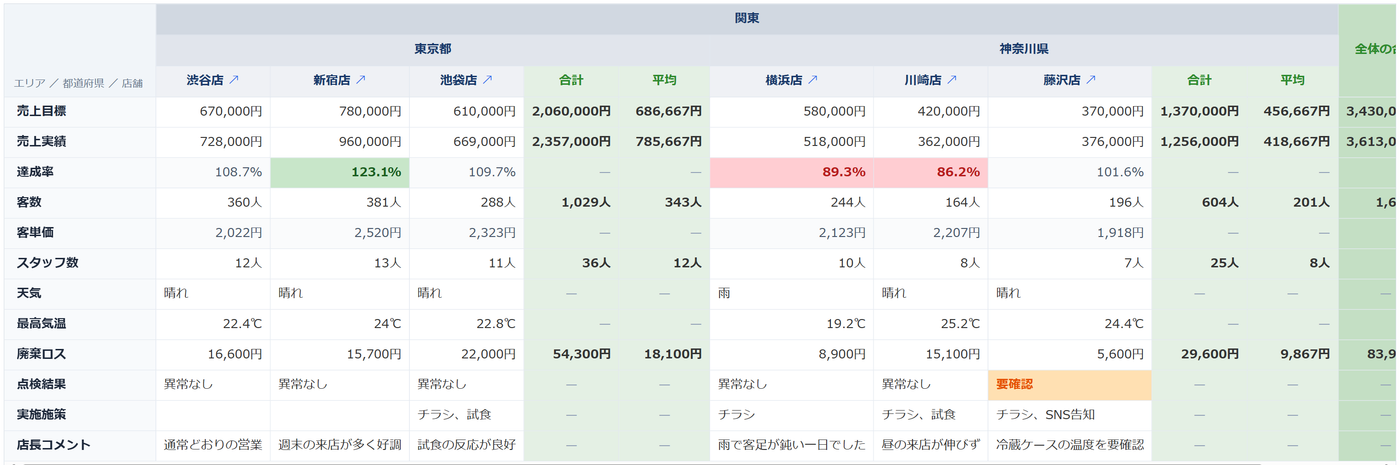The height and width of the screenshot is (465, 1400).
Task: Select the 冷蔵ケースの温度を要確認 comment
Action: [1070, 445]
